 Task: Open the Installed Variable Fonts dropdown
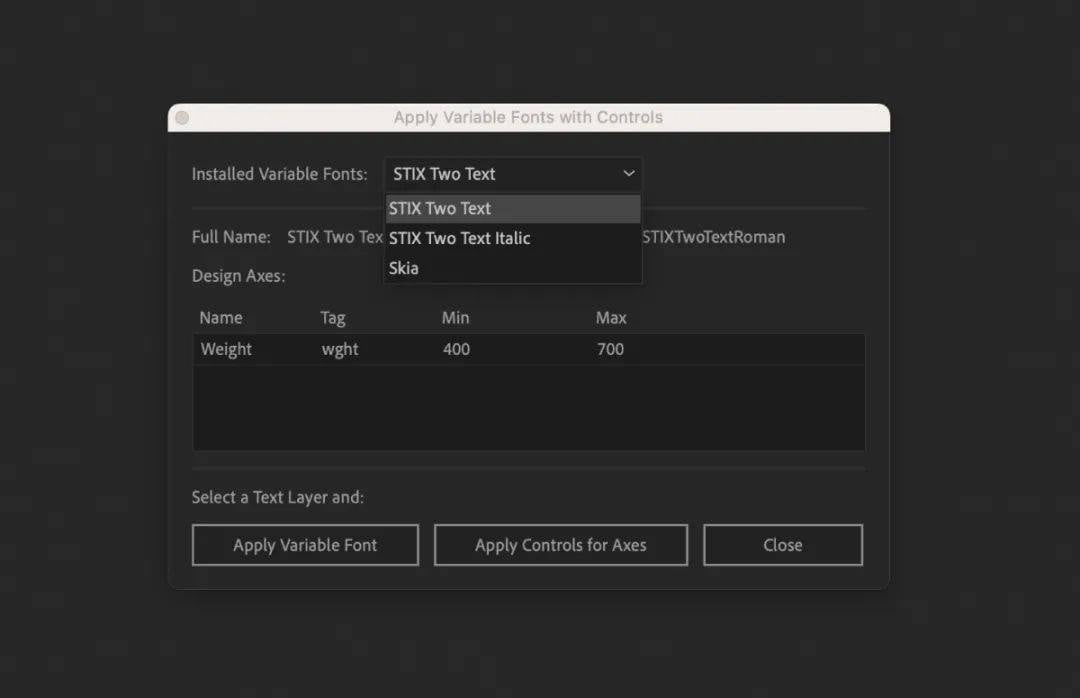coord(513,174)
